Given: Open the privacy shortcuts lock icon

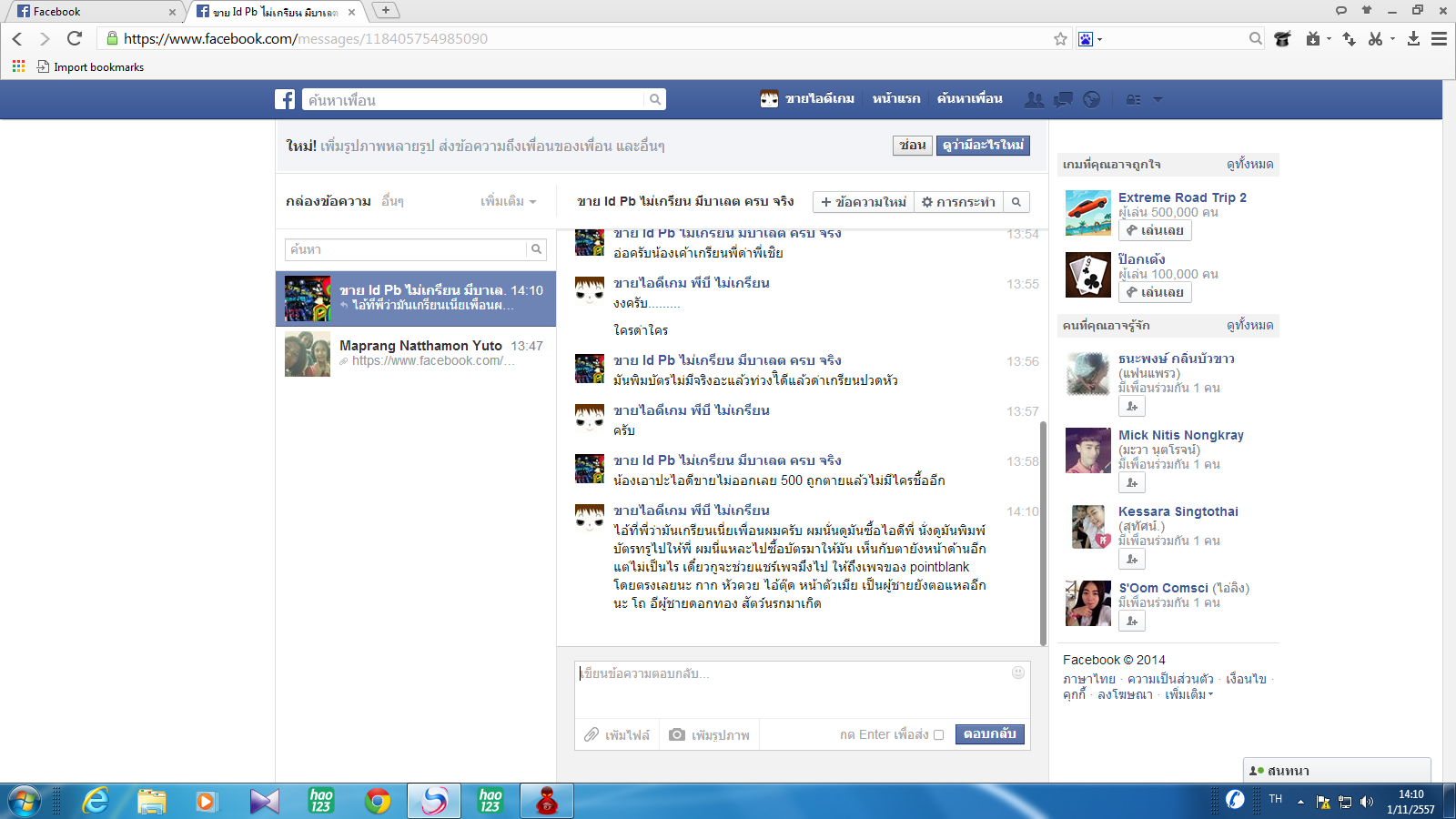Looking at the screenshot, I should (1133, 99).
